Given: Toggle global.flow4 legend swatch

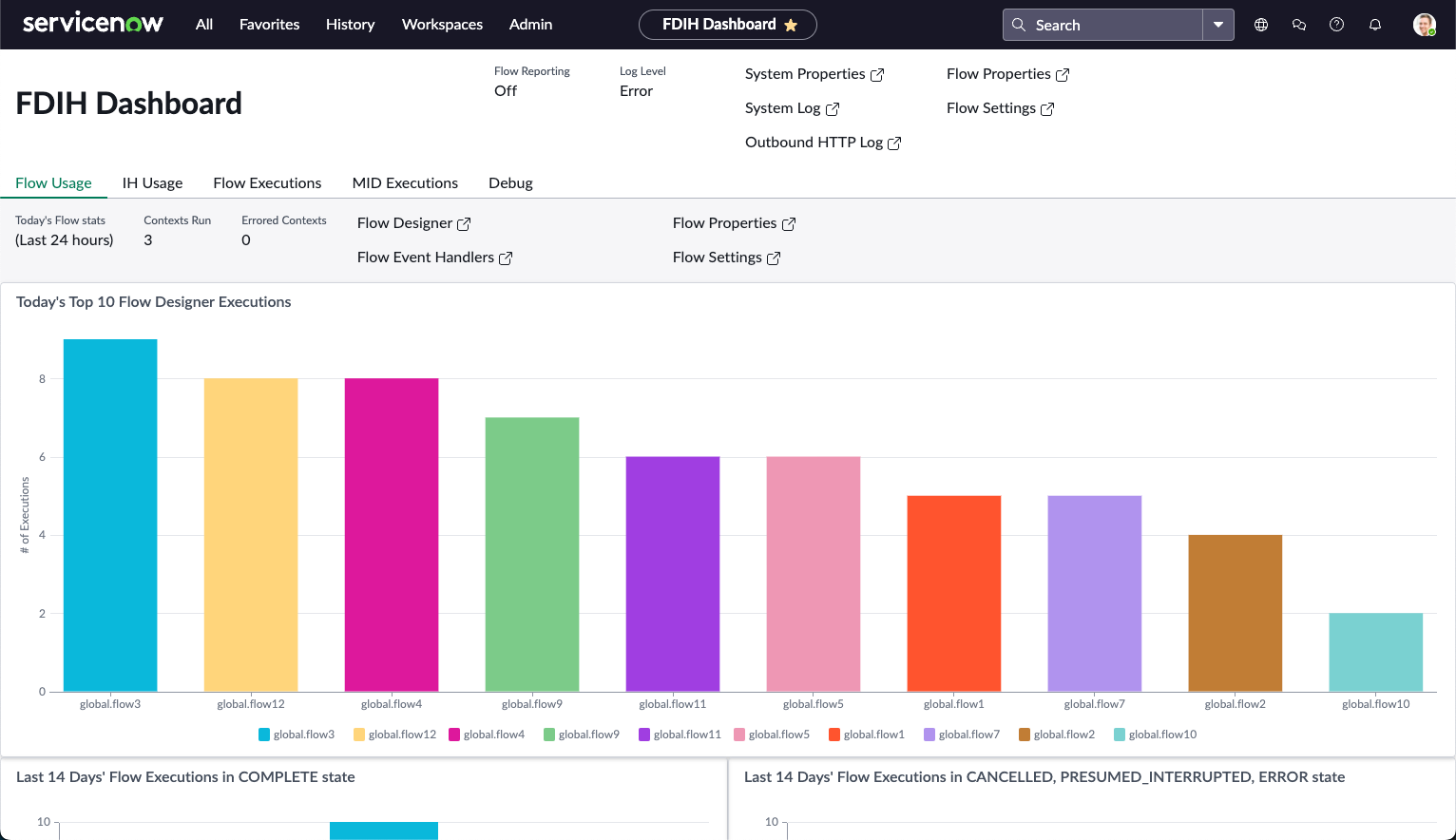Looking at the screenshot, I should click(454, 735).
